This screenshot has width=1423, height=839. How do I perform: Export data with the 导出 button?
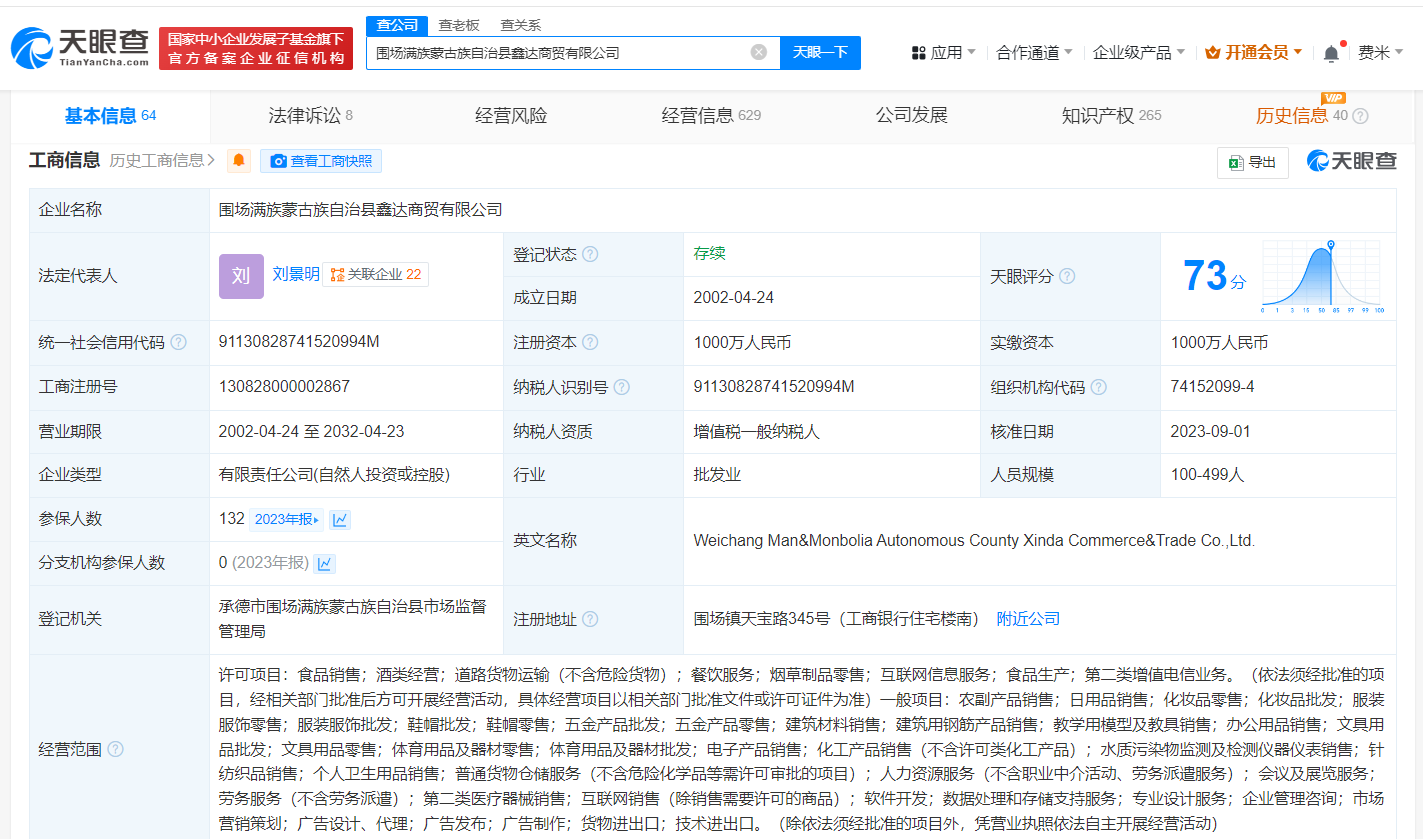pyautogui.click(x=1252, y=162)
